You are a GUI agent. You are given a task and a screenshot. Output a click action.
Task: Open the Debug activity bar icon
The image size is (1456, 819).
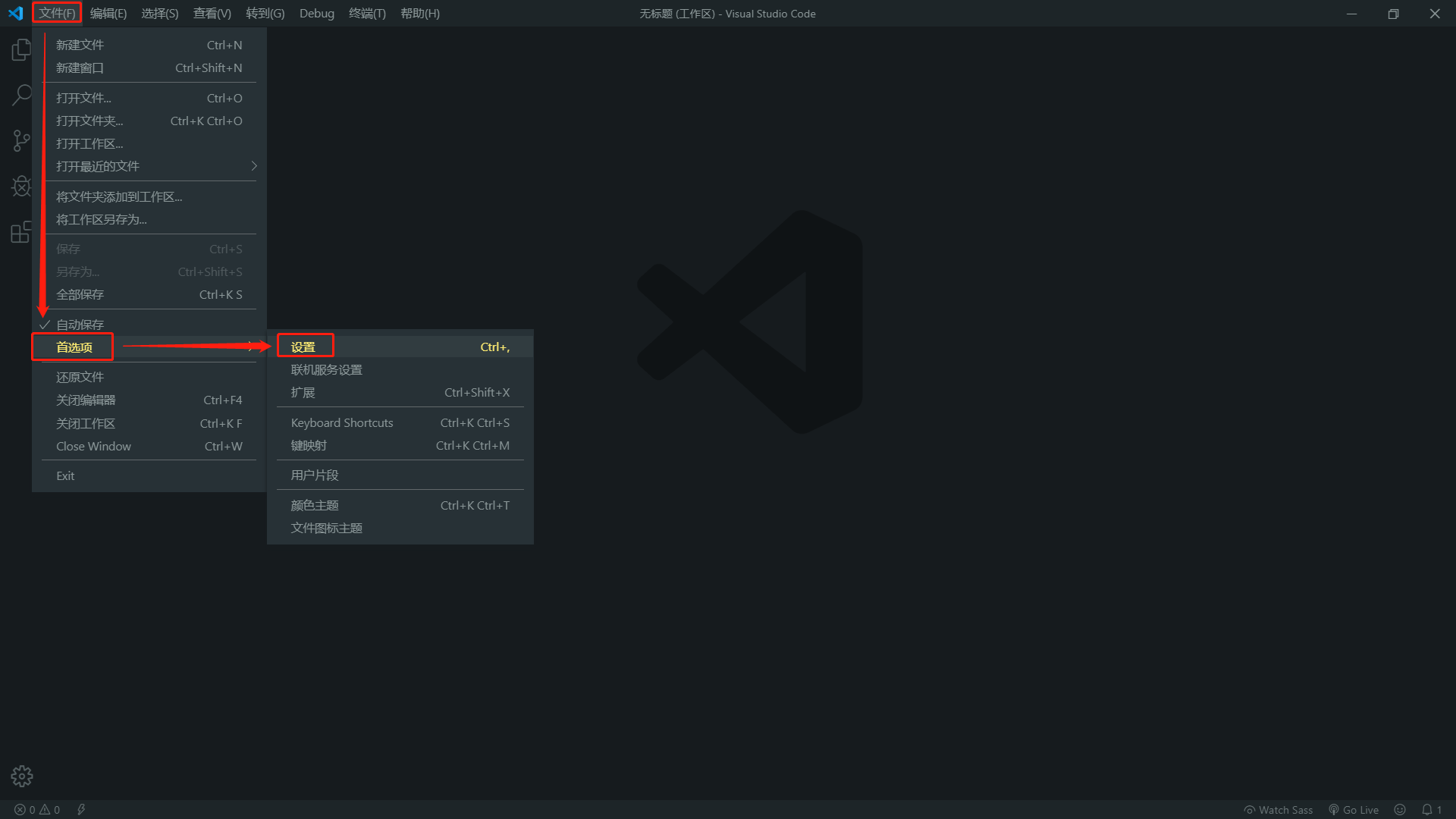pos(21,186)
